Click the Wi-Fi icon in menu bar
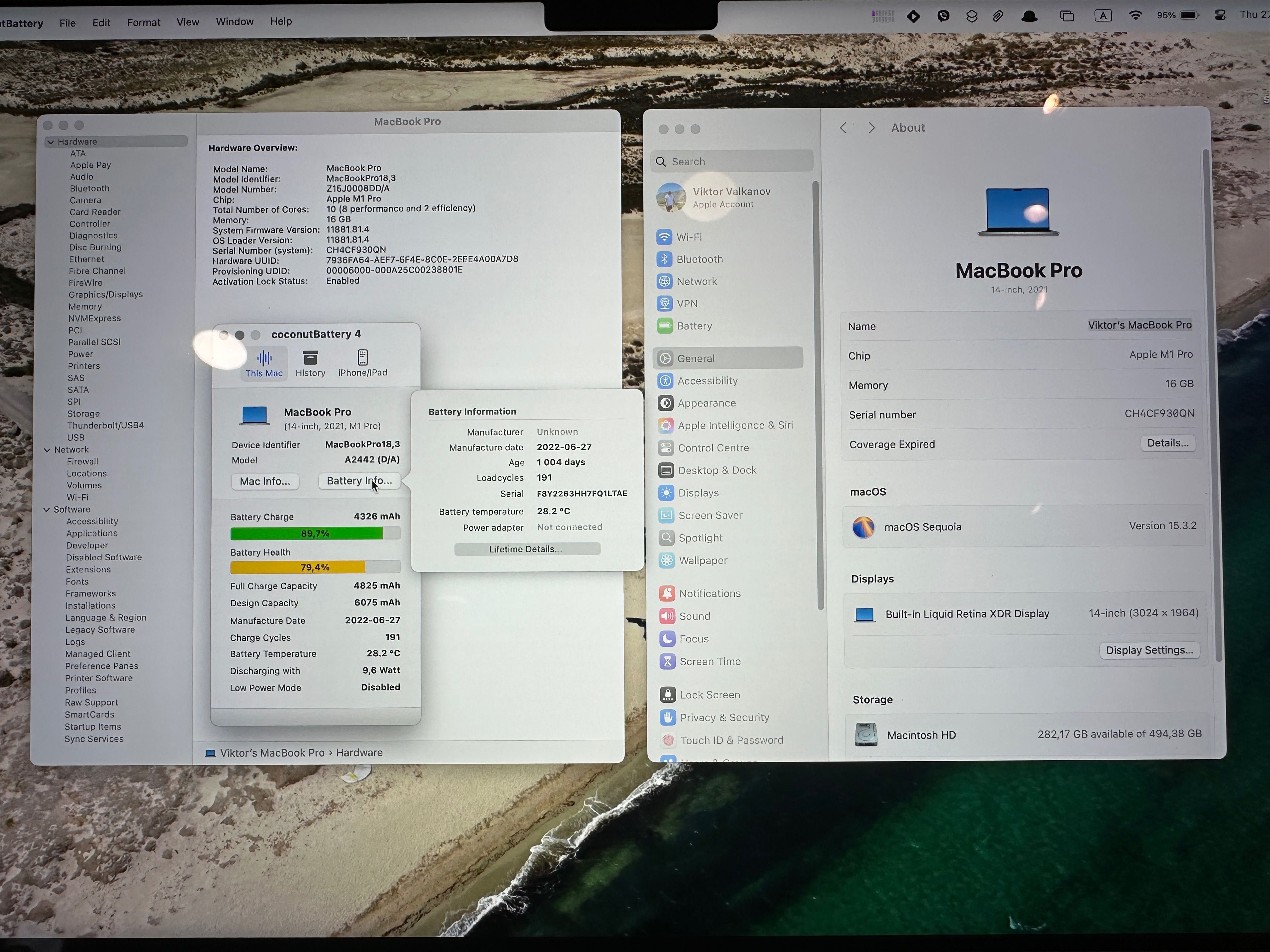 [1135, 15]
